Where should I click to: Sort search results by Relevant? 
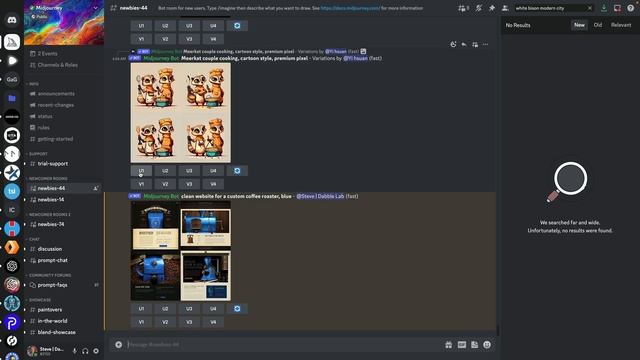[621, 25]
